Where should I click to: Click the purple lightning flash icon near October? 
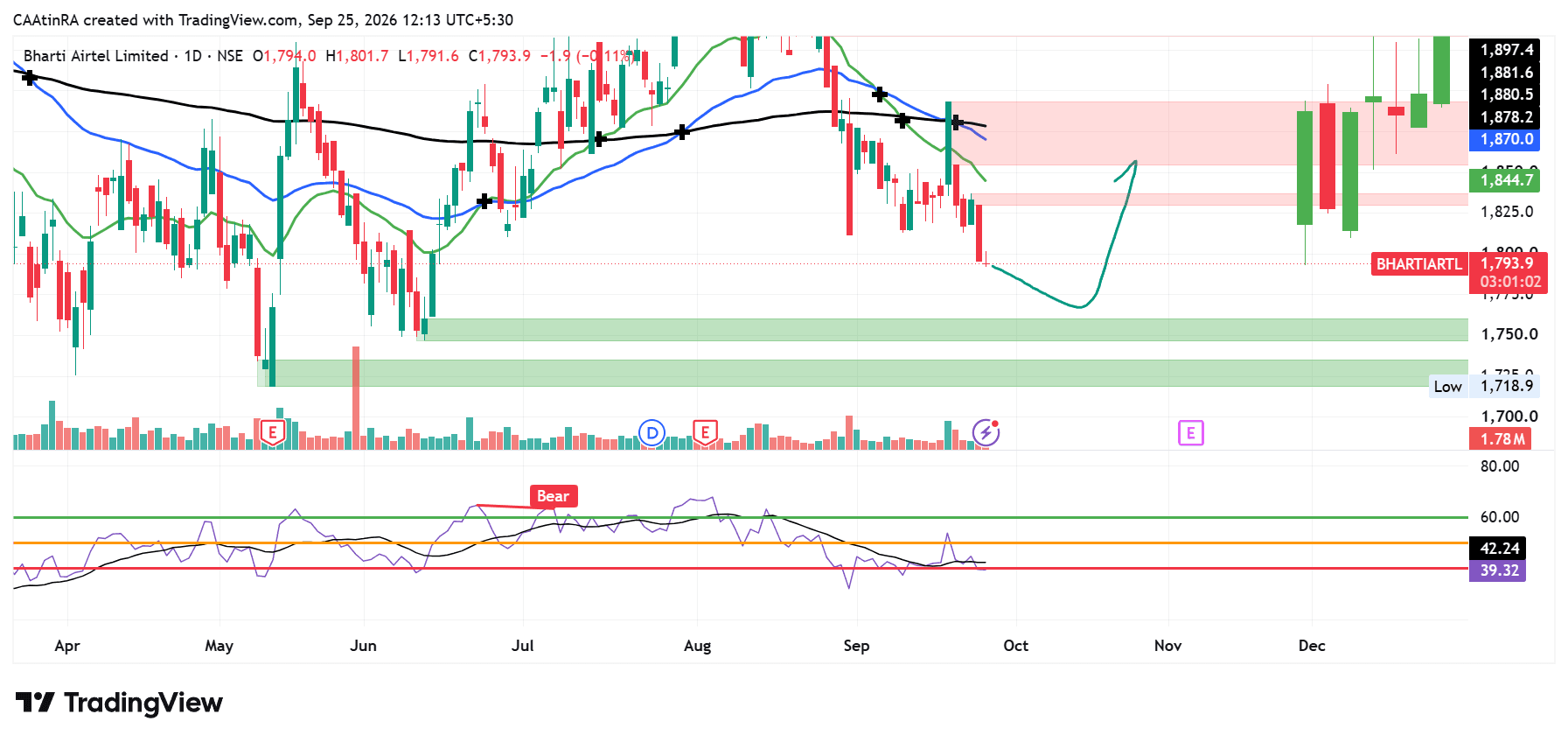[986, 432]
